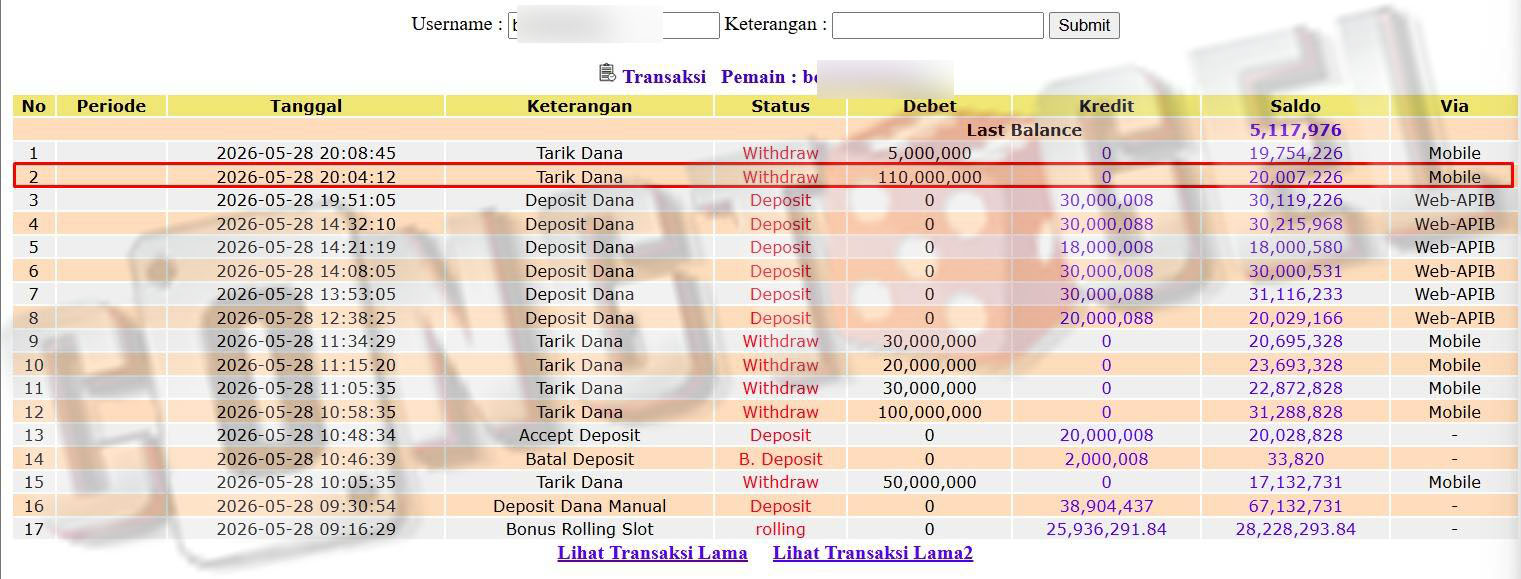
Task: Click saldo value 33,820
Action: click(1295, 459)
